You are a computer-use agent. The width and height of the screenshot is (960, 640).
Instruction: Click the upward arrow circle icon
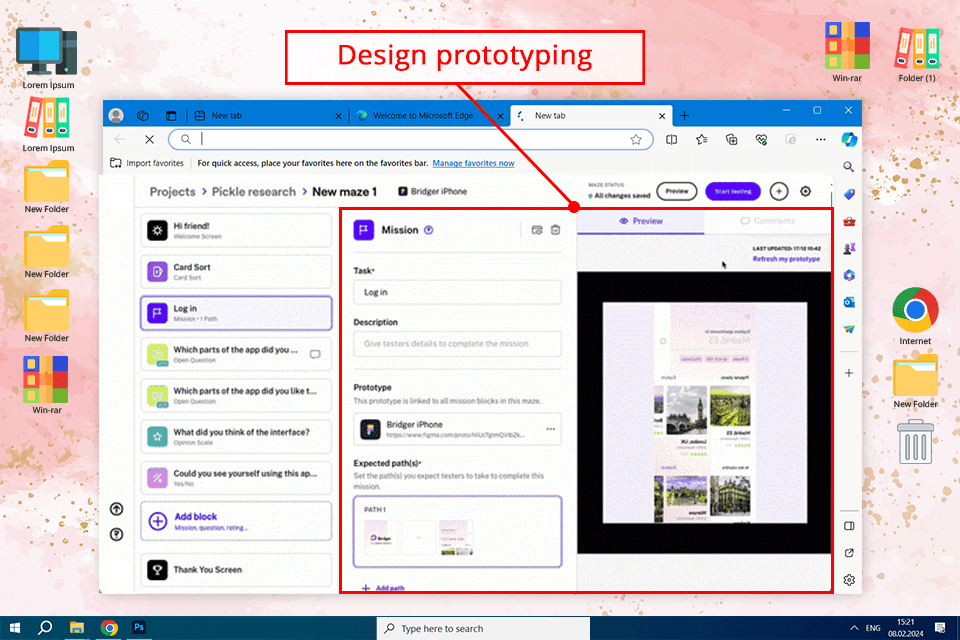pyautogui.click(x=116, y=509)
